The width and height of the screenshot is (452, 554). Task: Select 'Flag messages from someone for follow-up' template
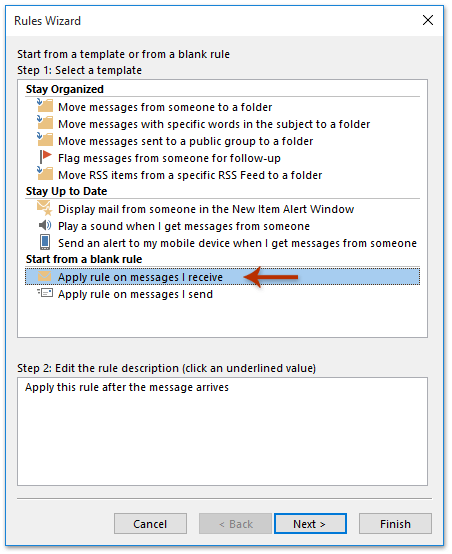click(169, 158)
